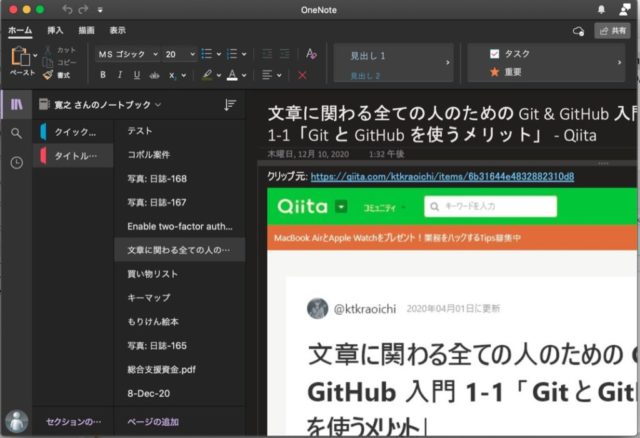The width and height of the screenshot is (640, 438).
Task: Open the notifications bell
Action: coord(601,9)
